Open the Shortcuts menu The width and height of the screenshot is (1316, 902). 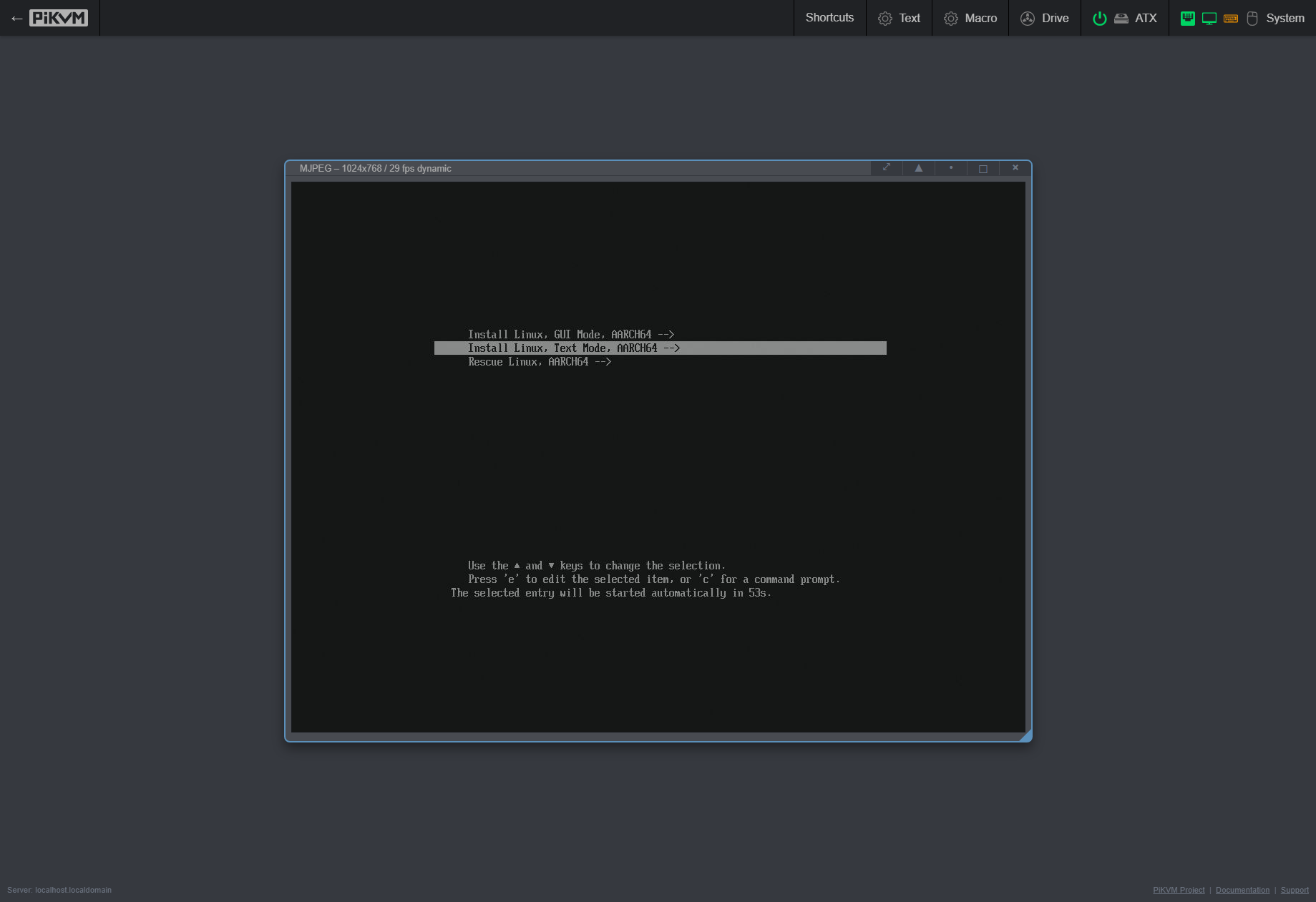[x=829, y=18]
